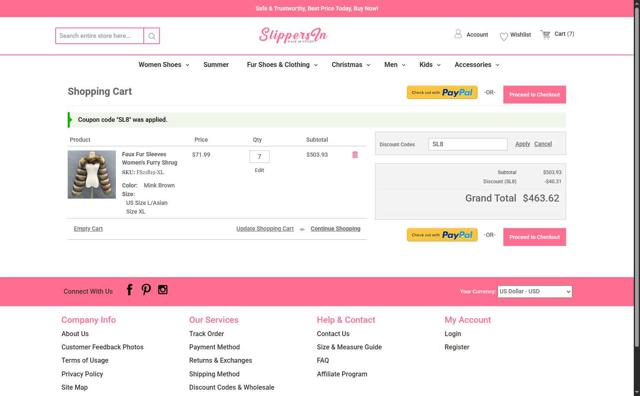Expand the Accessories menu

point(477,65)
